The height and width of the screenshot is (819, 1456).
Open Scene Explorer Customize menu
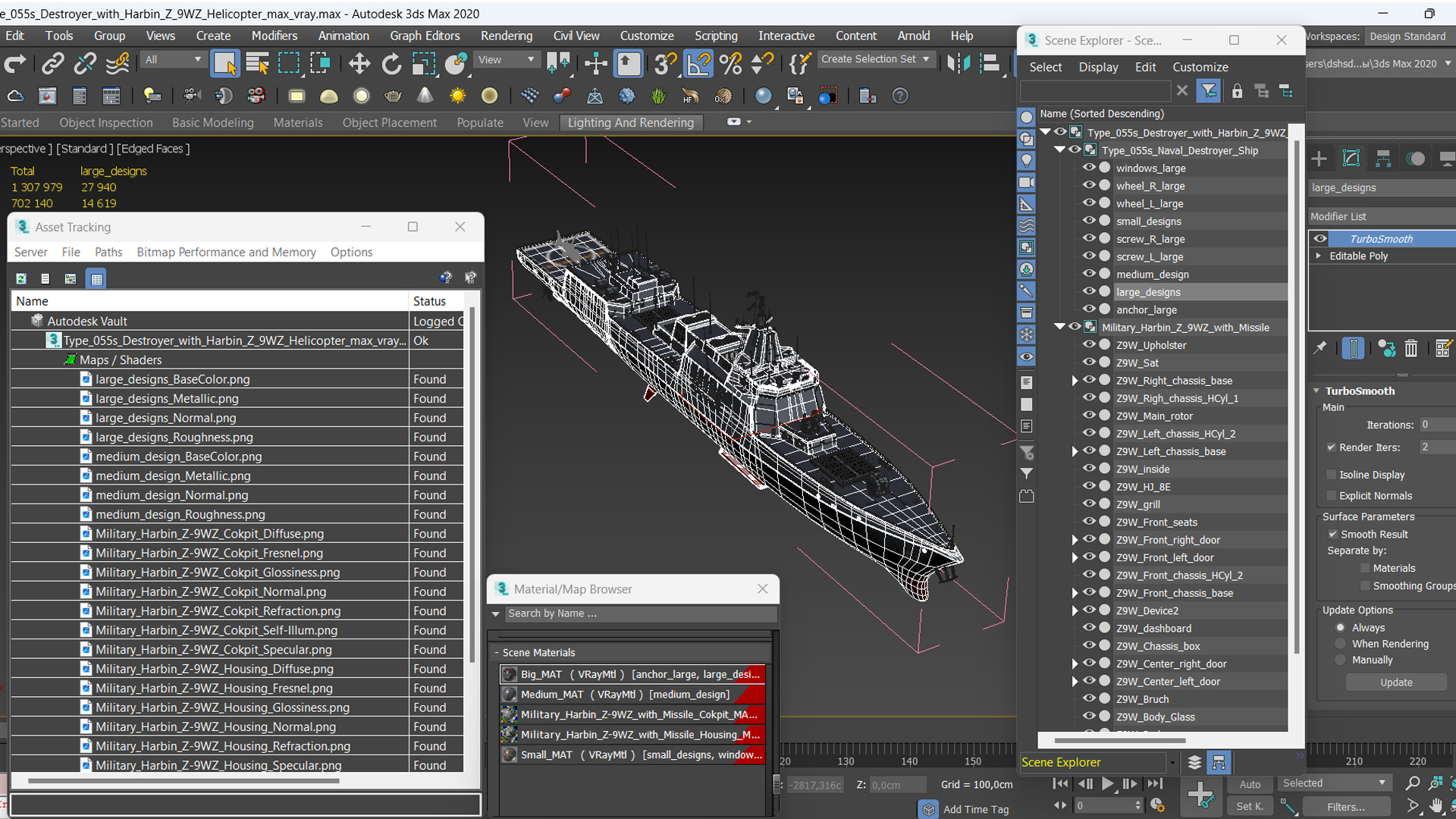[1200, 67]
